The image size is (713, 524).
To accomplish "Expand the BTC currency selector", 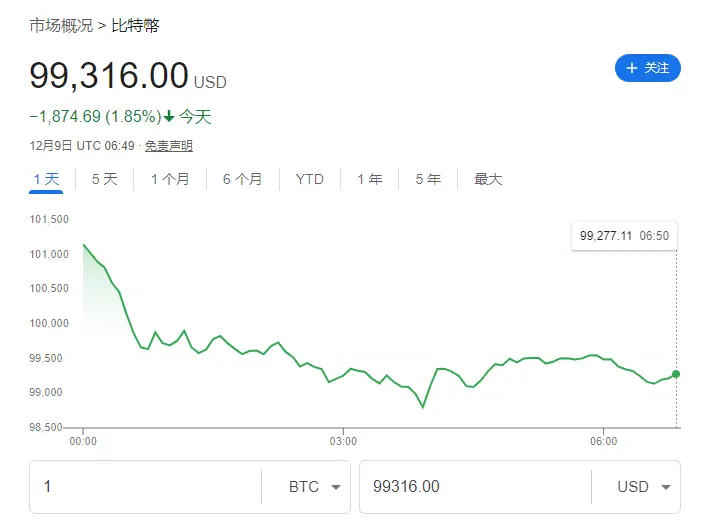I will pos(305,487).
